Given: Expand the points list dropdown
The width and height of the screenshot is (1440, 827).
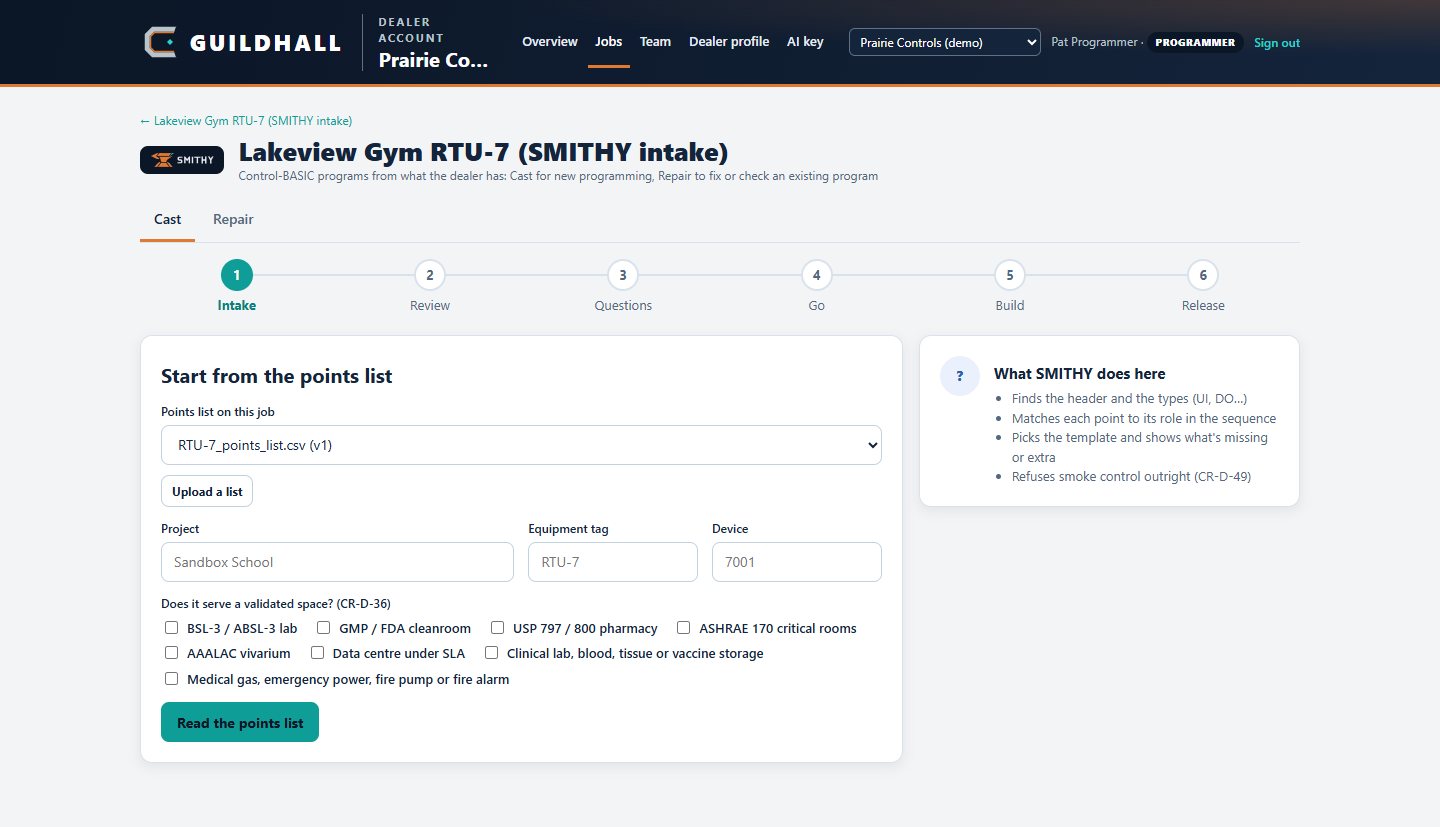Looking at the screenshot, I should click(x=521, y=445).
